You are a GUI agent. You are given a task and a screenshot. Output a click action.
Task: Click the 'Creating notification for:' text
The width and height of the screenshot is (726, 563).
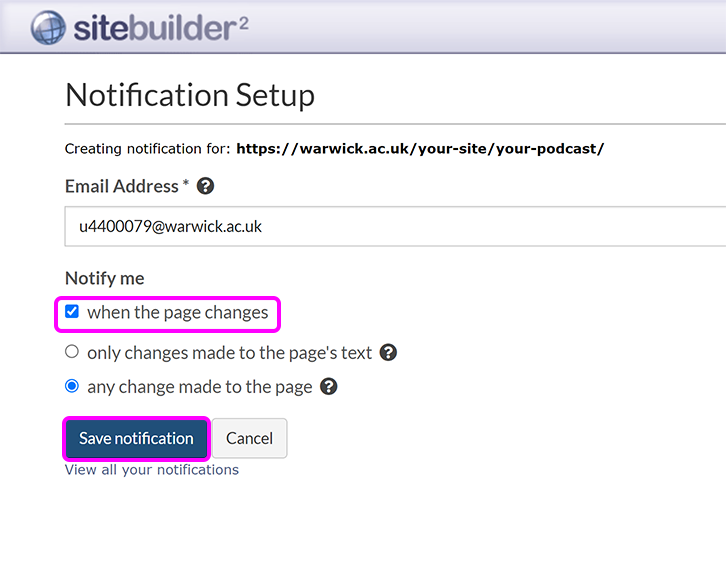tap(147, 149)
